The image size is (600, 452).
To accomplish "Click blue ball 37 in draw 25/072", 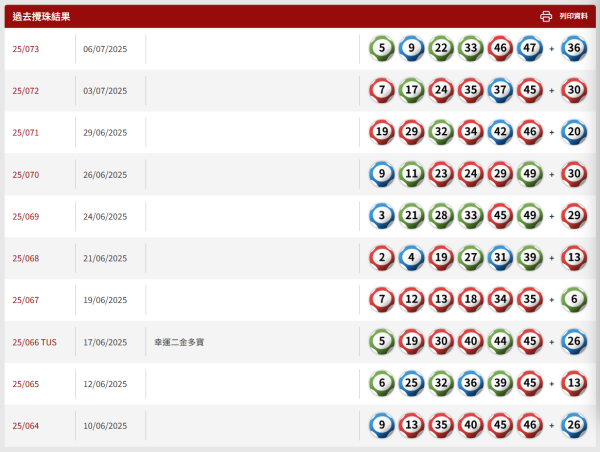I will tap(501, 90).
